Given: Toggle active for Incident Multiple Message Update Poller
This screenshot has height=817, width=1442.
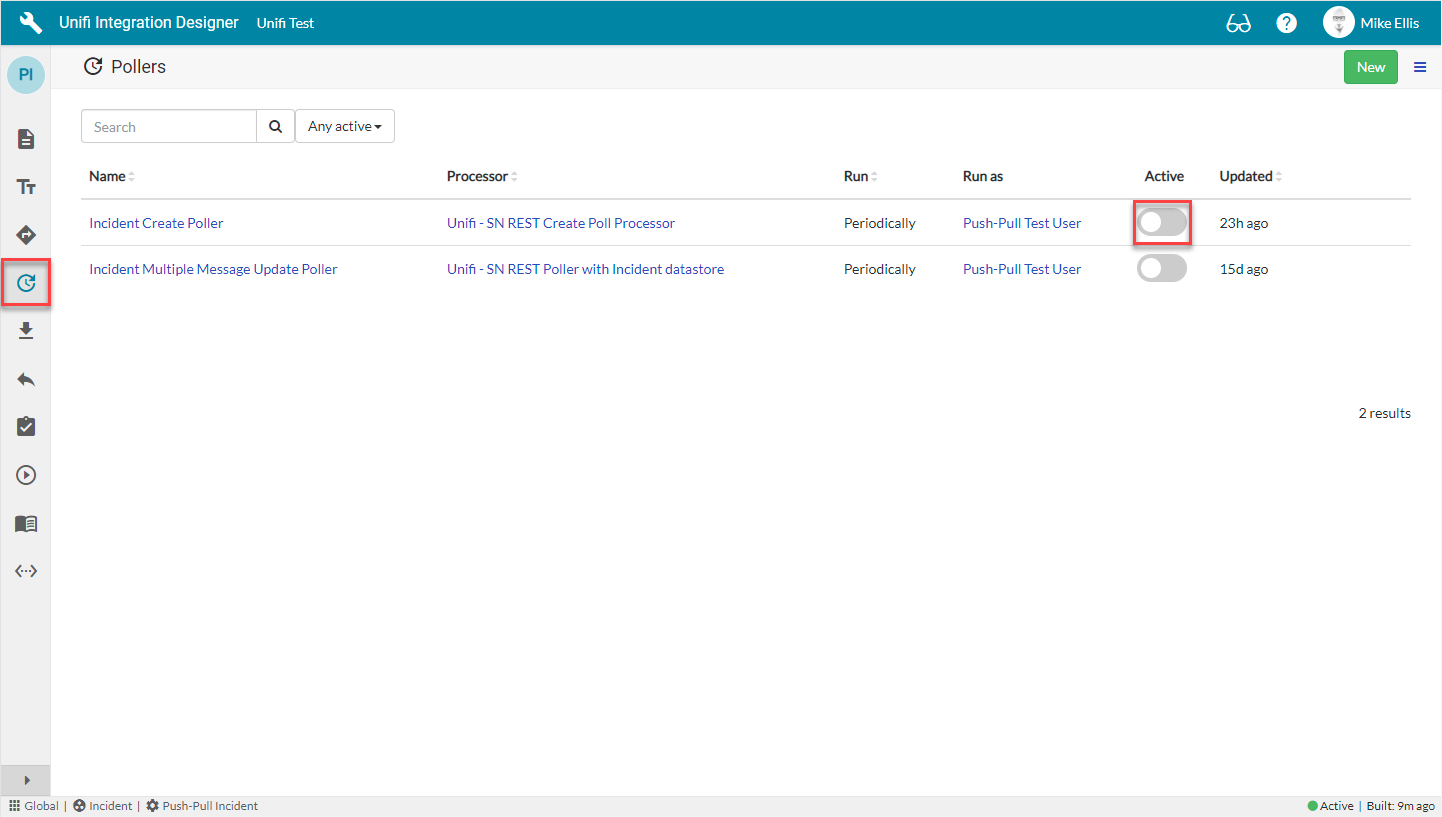Looking at the screenshot, I should click(x=1161, y=269).
